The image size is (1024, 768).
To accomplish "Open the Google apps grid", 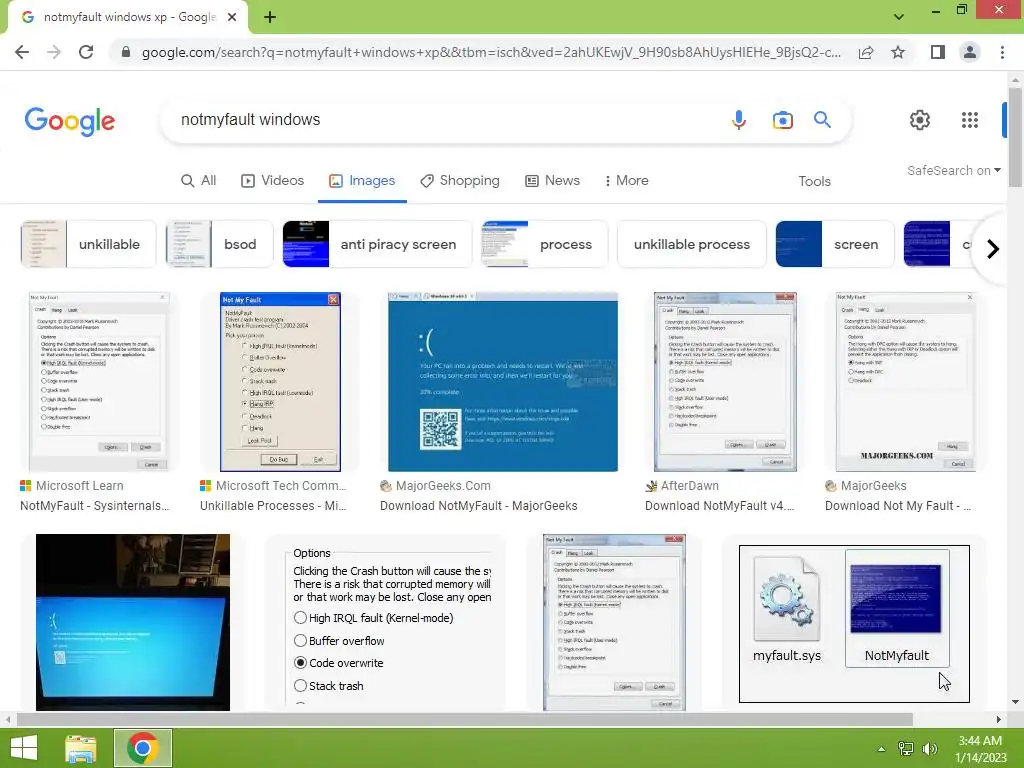I will (970, 120).
